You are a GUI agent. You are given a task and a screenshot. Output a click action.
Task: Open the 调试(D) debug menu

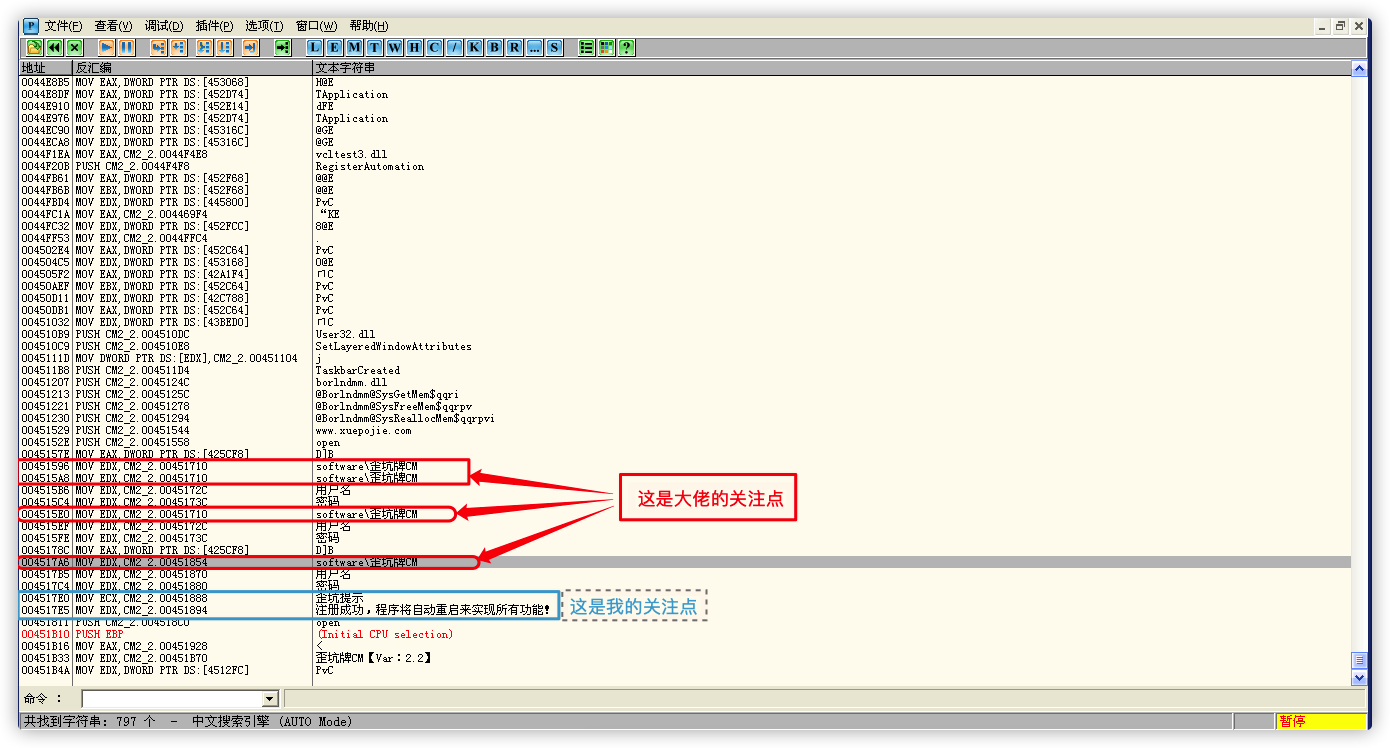pos(164,26)
